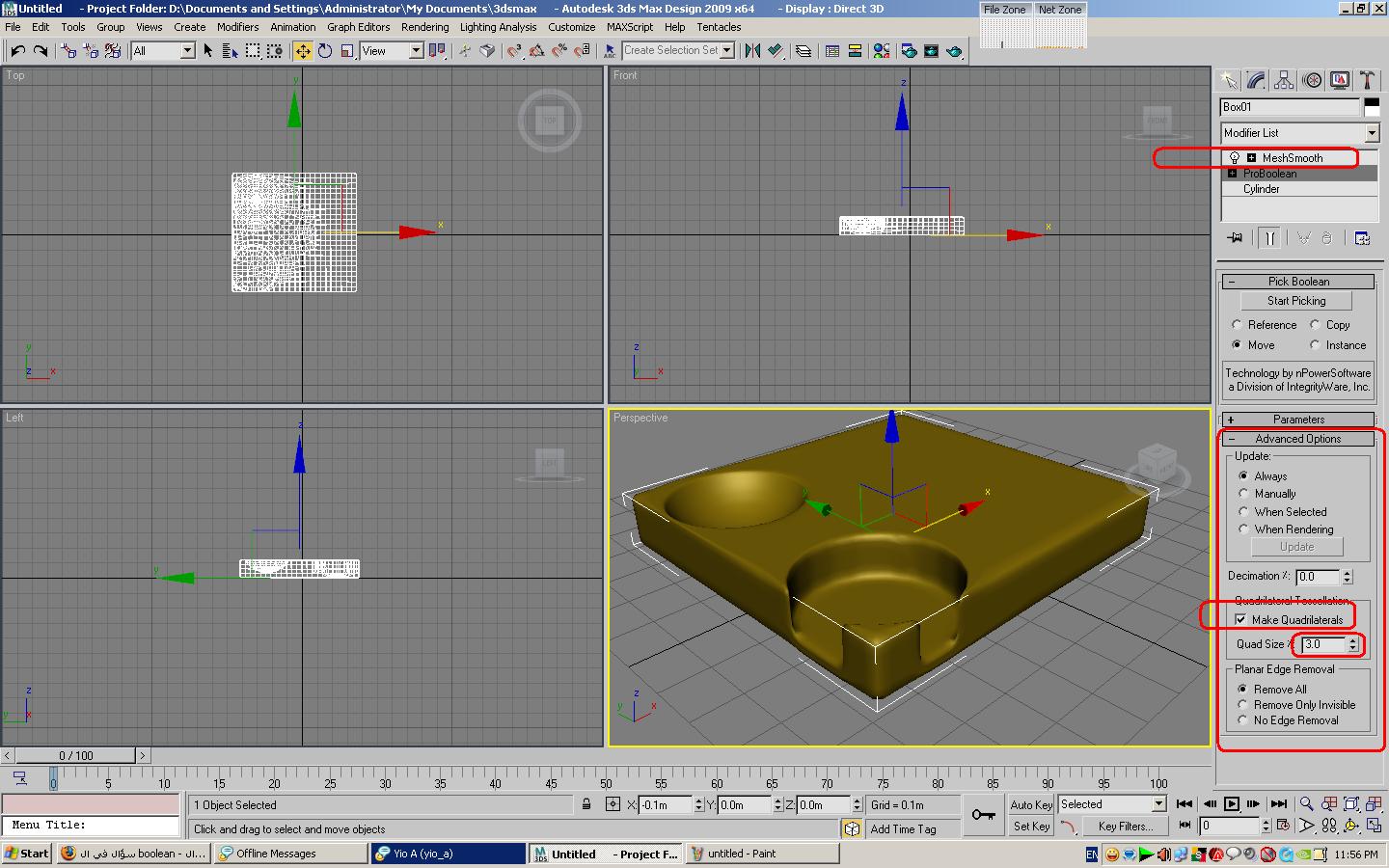This screenshot has width=1389, height=868.
Task: Open the Layer Manager icon
Action: (x=803, y=50)
